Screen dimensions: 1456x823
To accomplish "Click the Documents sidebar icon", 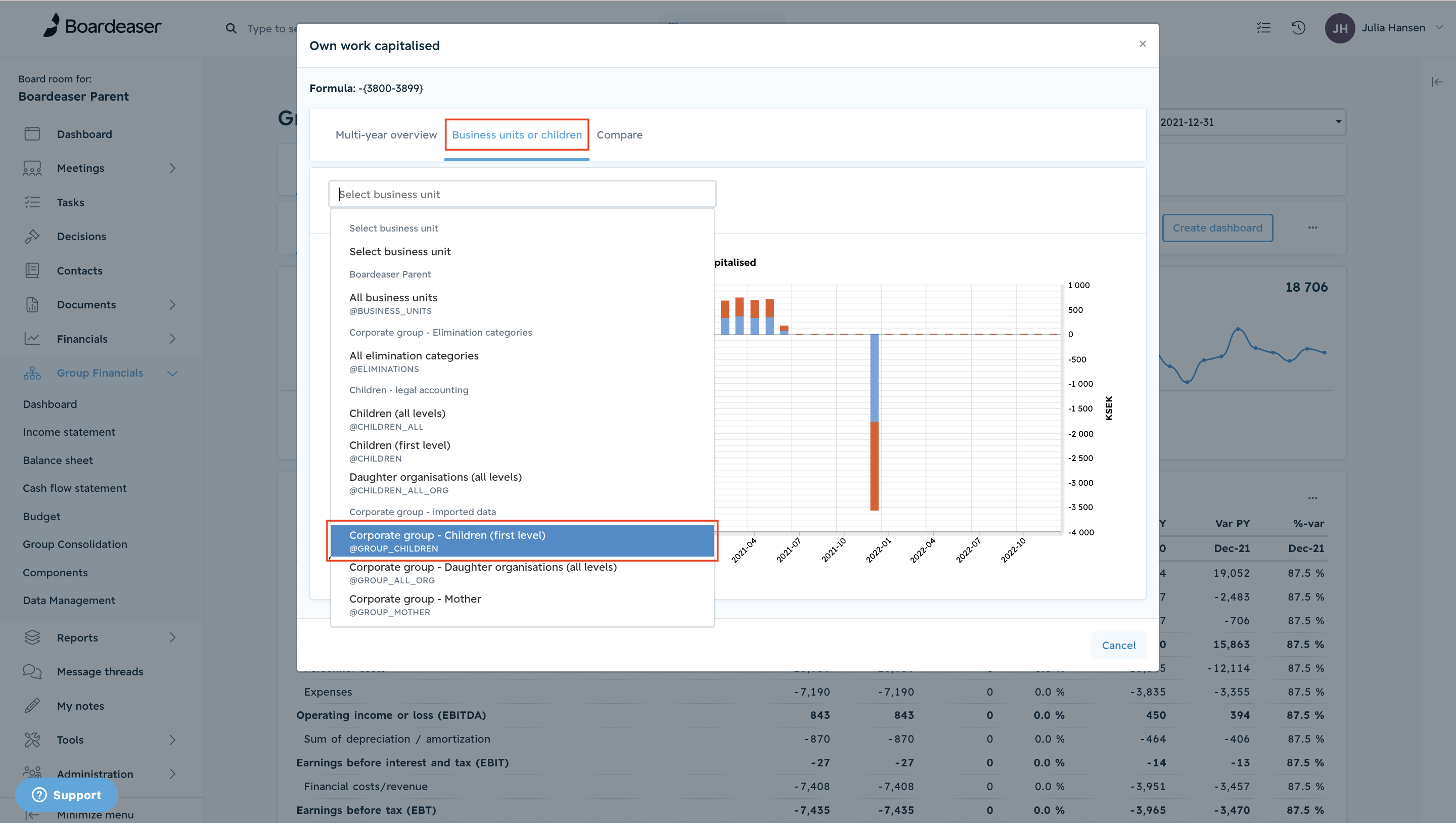I will (32, 305).
